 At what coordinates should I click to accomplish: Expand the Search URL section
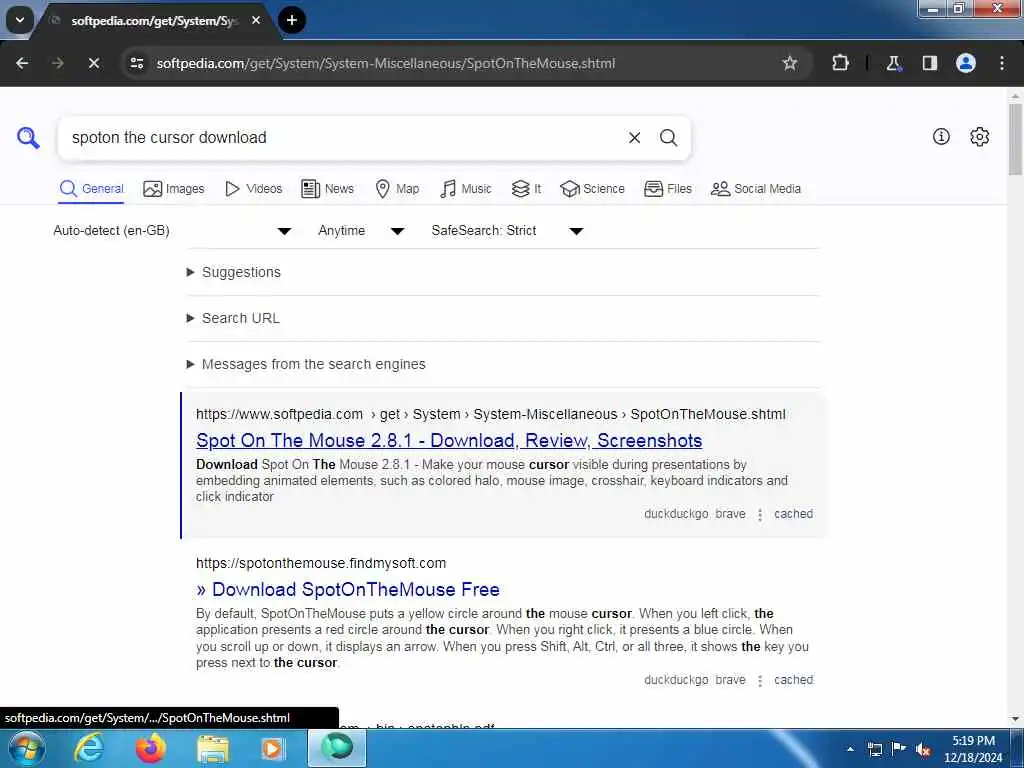tap(233, 318)
